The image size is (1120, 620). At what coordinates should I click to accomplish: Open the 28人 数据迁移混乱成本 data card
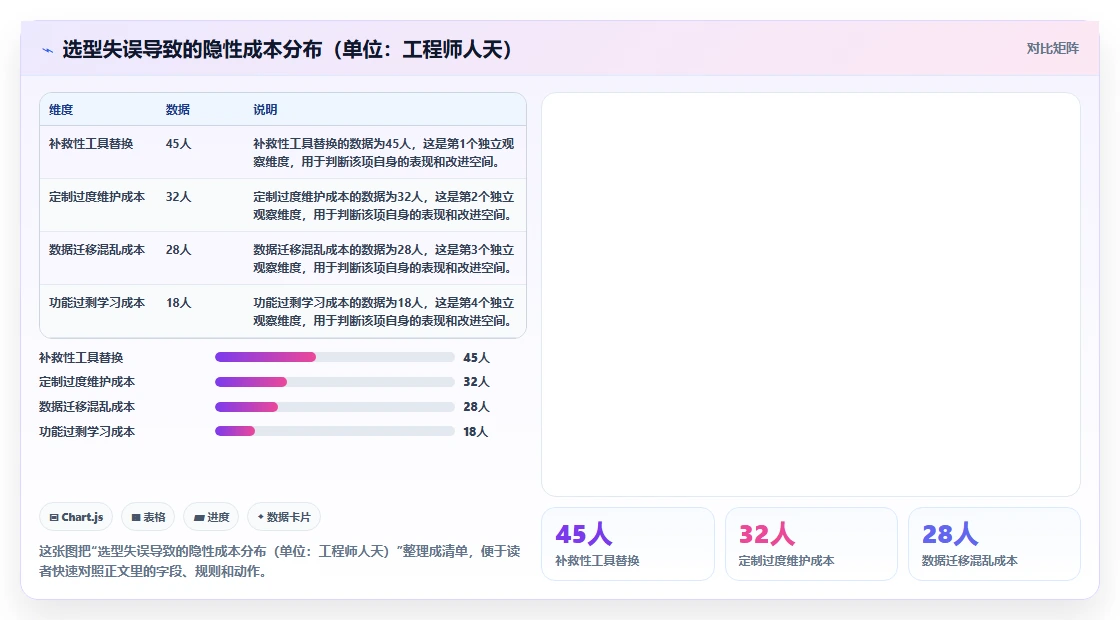click(994, 544)
